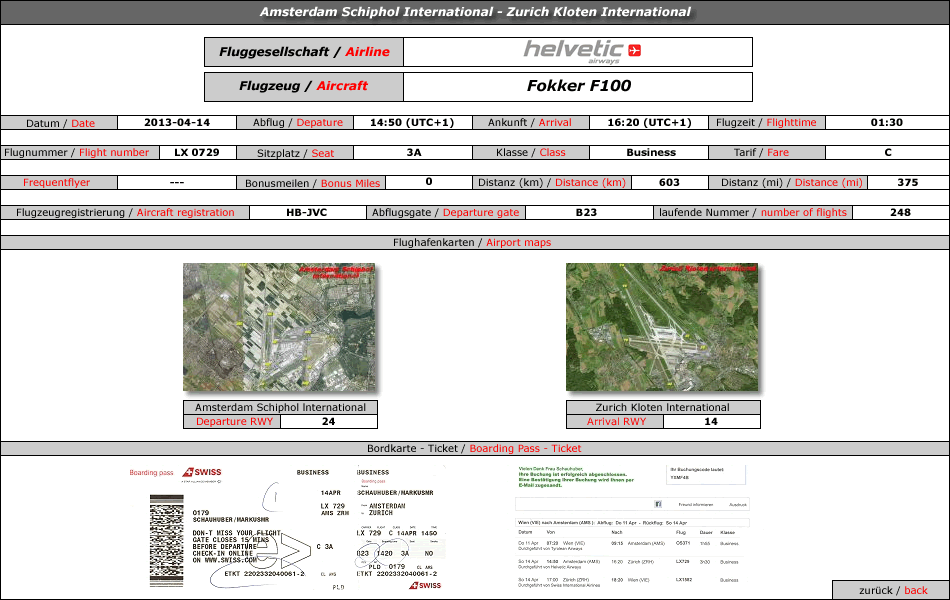Click the departure gate value B23
This screenshot has width=950, height=600.
(x=586, y=213)
